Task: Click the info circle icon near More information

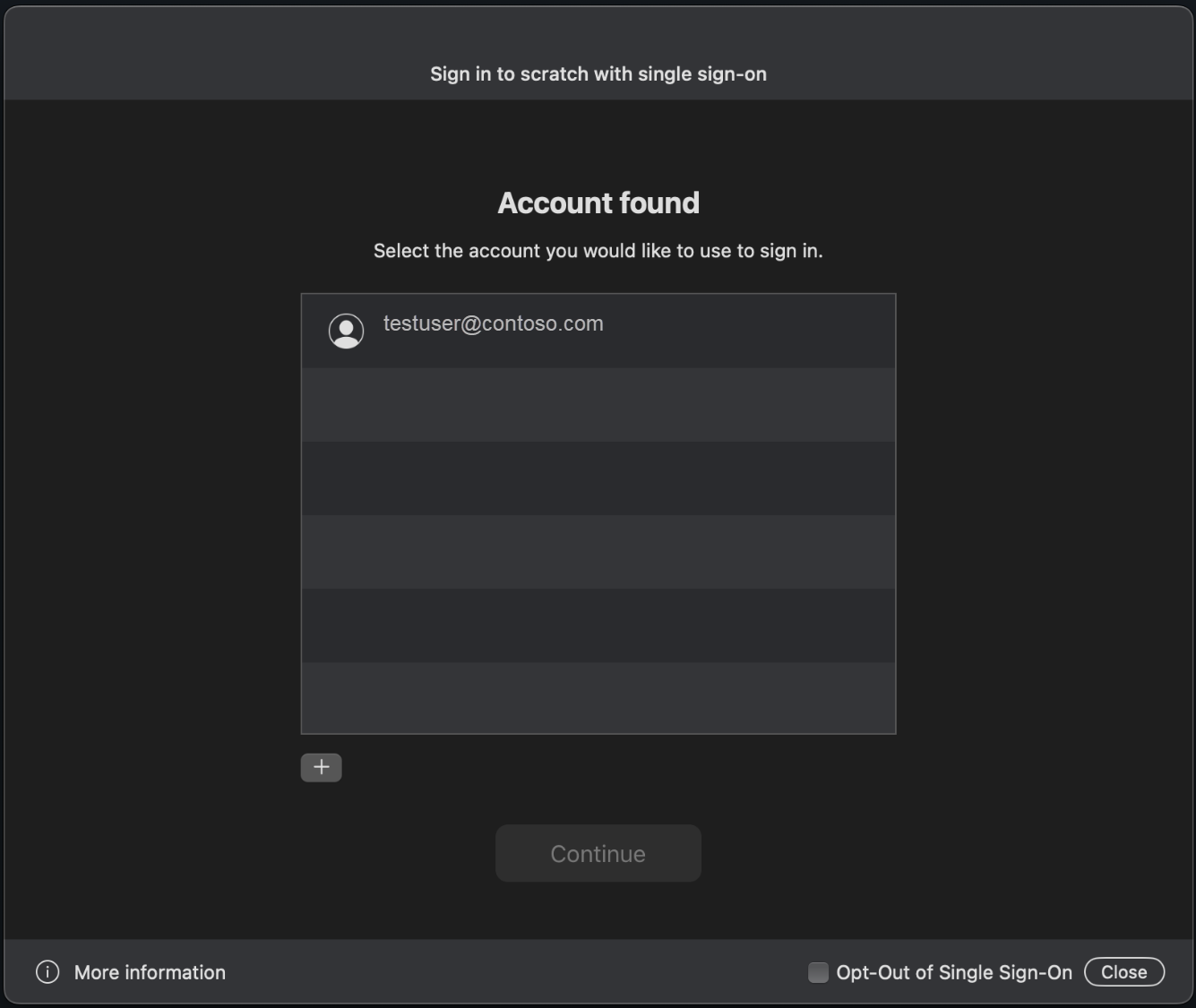Action: [47, 971]
